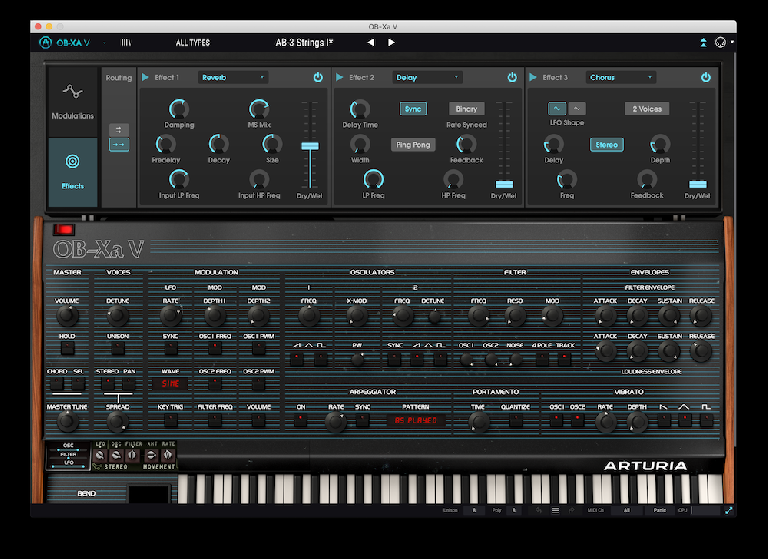Toggle Effect 2 Delay power button
The image size is (768, 559).
[x=512, y=77]
